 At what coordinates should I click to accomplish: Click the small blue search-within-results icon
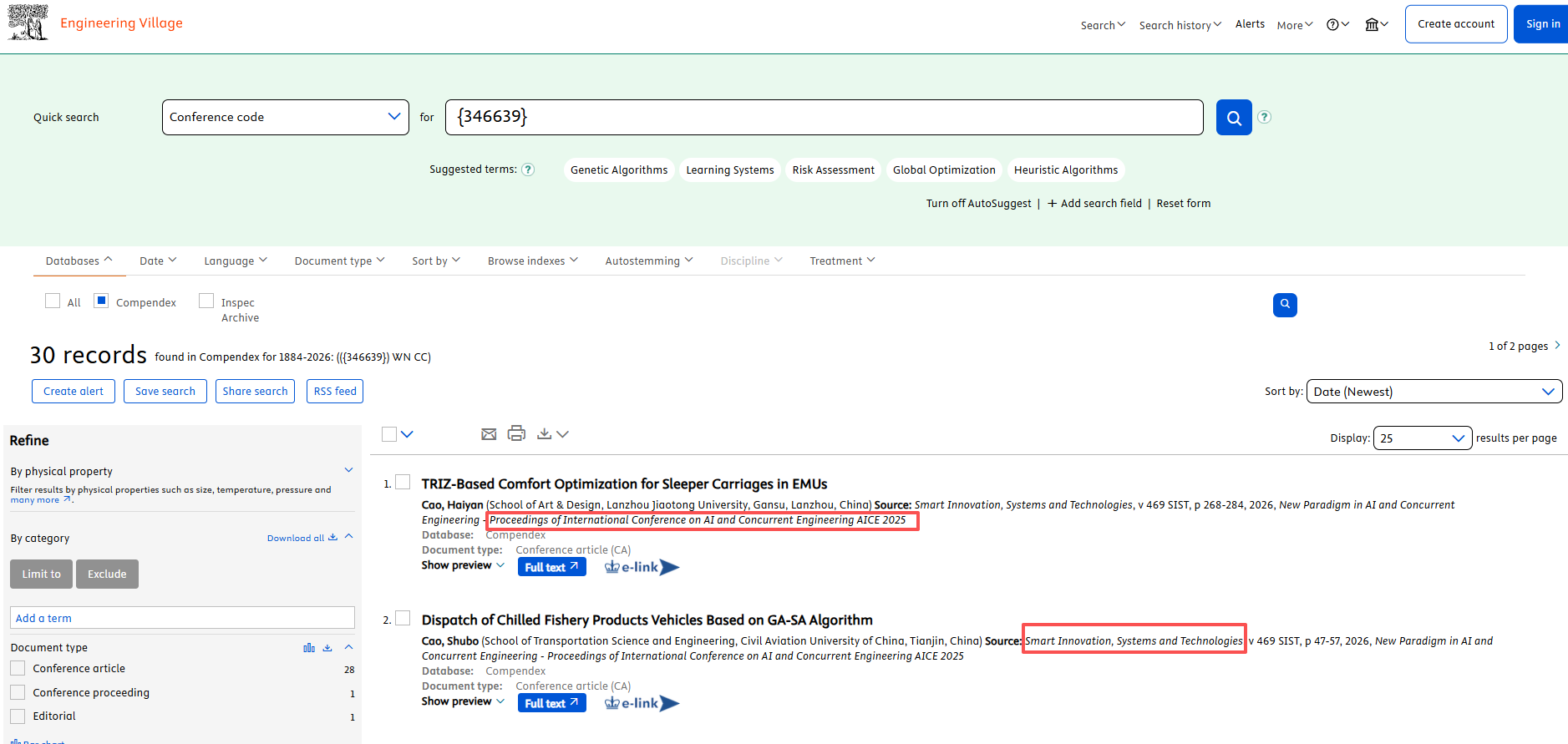click(1284, 305)
